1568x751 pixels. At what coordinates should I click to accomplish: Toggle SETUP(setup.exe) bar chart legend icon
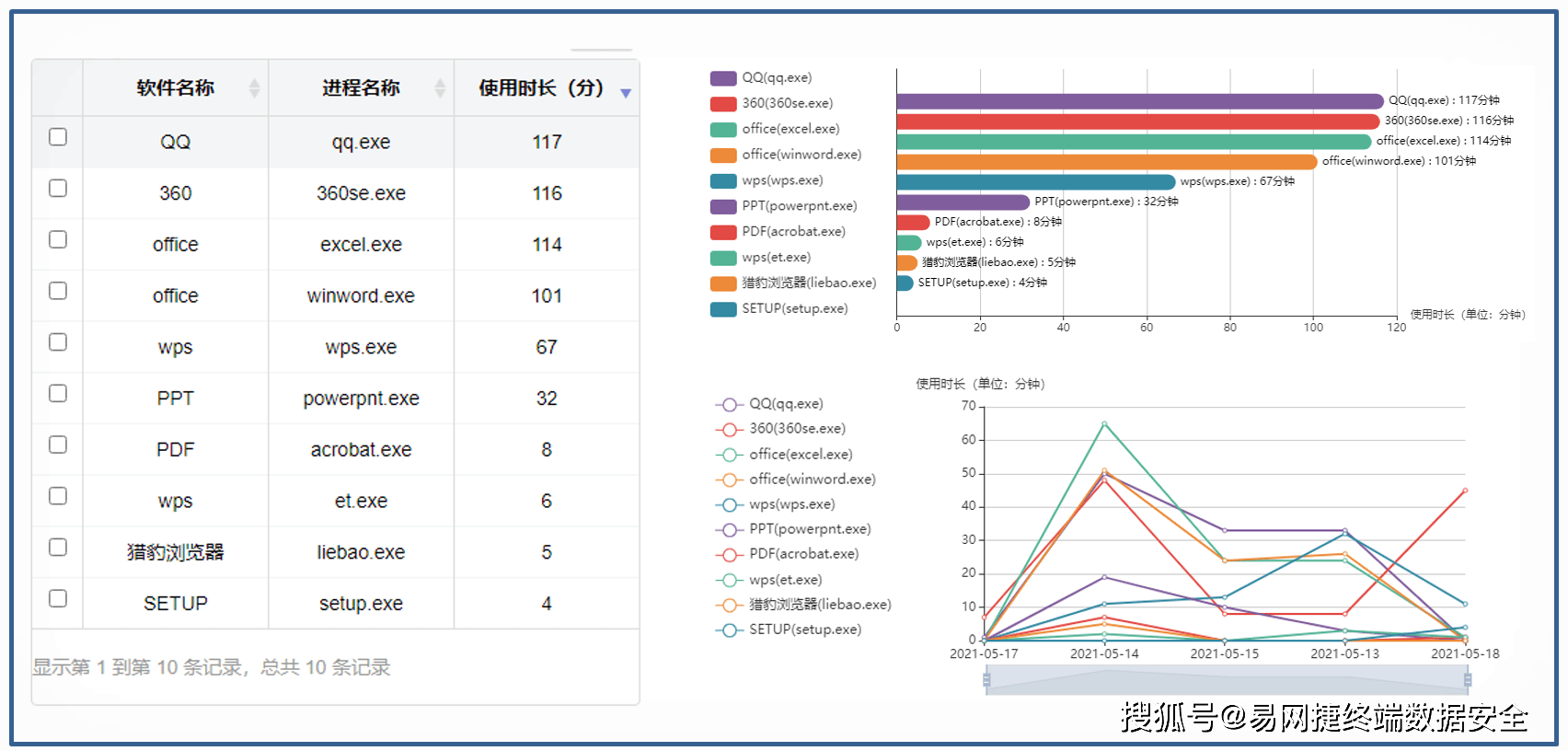point(723,309)
